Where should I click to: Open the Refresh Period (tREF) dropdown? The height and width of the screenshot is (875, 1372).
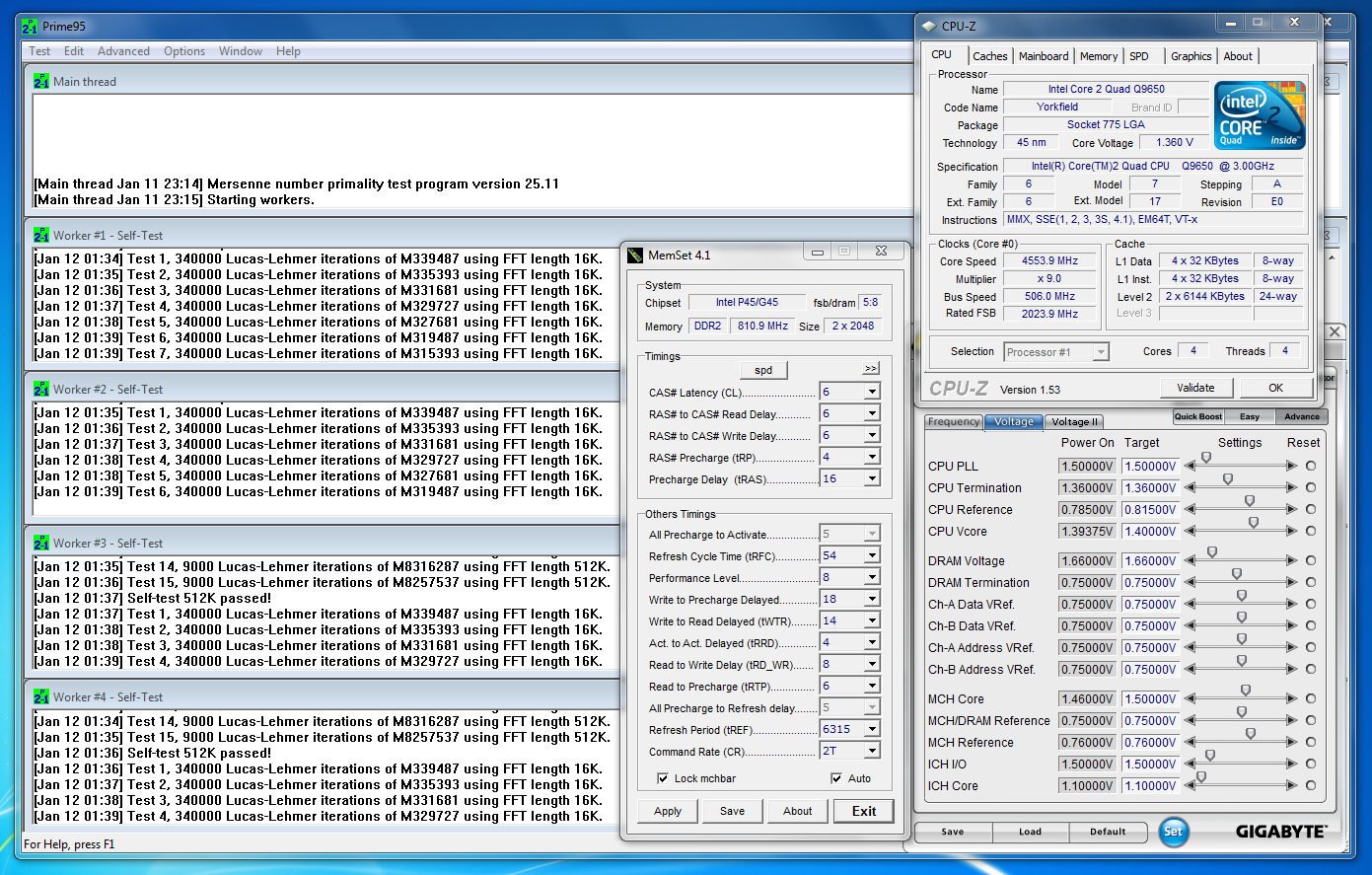pyautogui.click(x=872, y=729)
